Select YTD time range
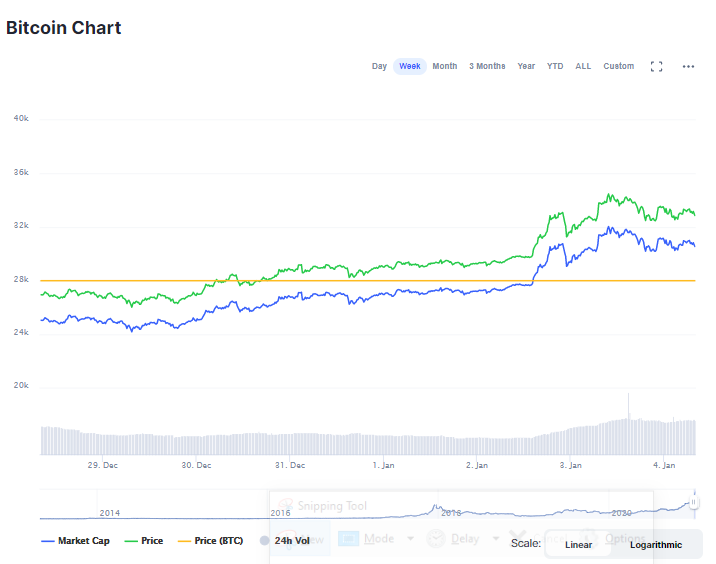716x564 pixels. pos(555,66)
